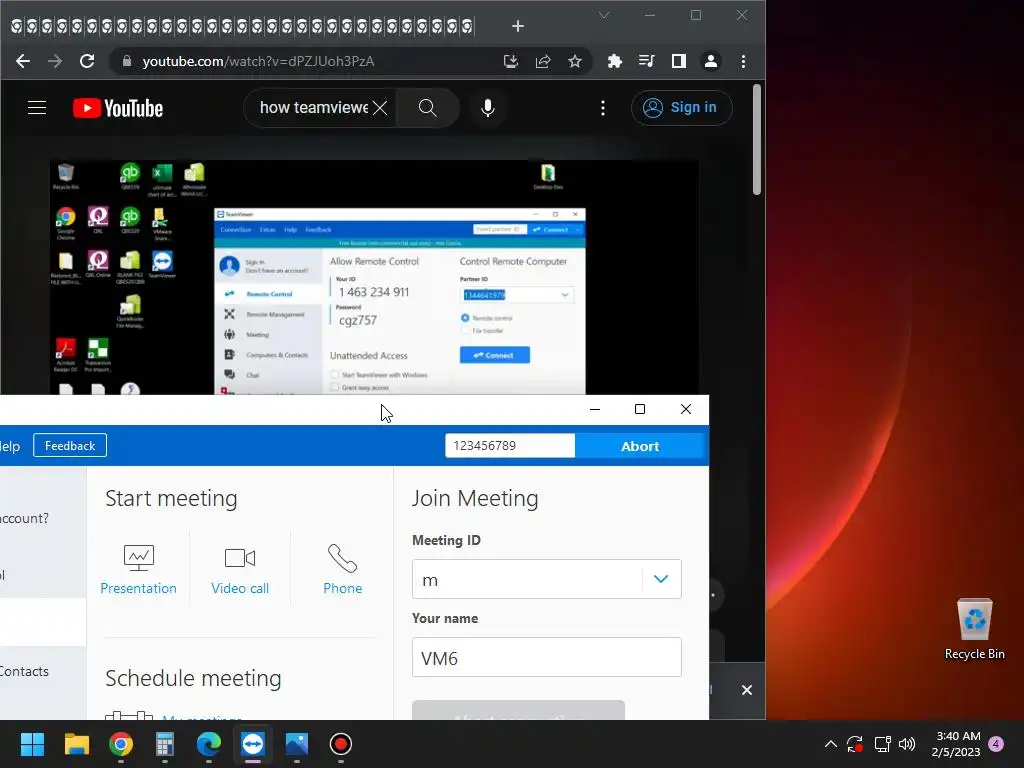
Task: Switch to TeamViewer on taskbar
Action: (253, 744)
